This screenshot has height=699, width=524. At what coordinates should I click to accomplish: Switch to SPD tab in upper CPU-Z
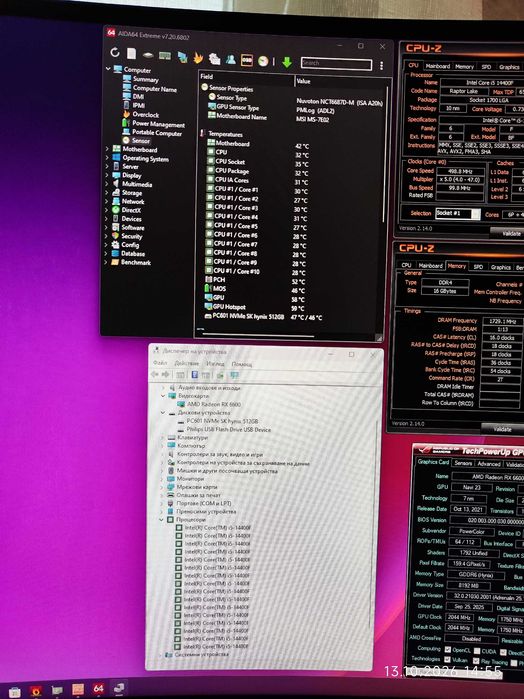point(486,67)
